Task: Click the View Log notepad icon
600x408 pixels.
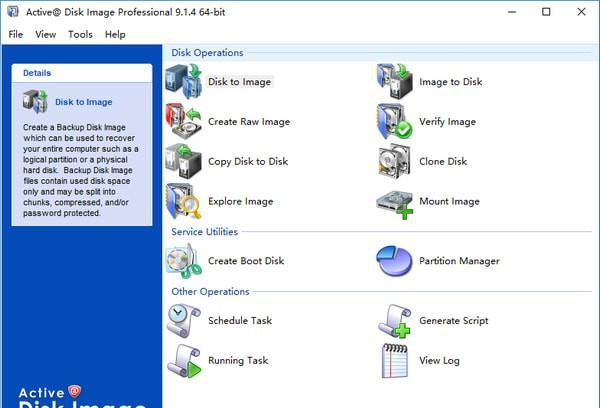Action: [x=395, y=361]
